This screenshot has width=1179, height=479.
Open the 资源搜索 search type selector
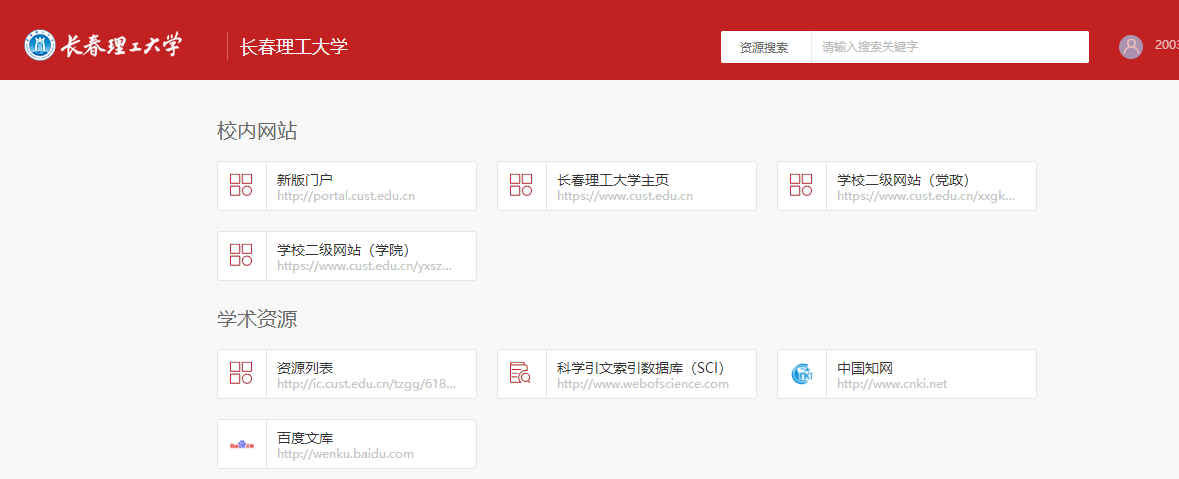coord(765,47)
